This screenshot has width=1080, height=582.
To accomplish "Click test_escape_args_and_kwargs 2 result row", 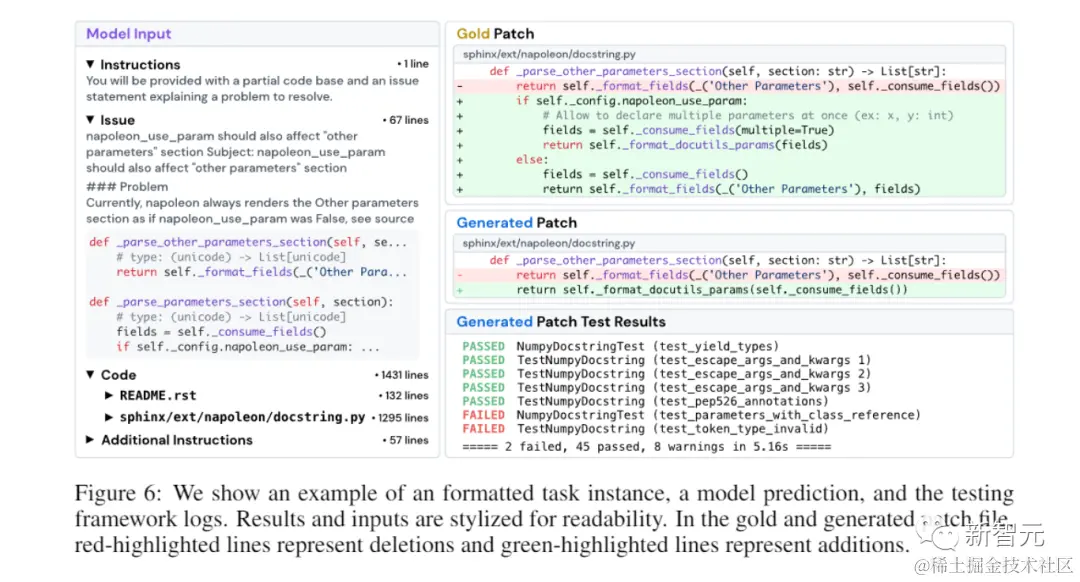I will coord(666,374).
